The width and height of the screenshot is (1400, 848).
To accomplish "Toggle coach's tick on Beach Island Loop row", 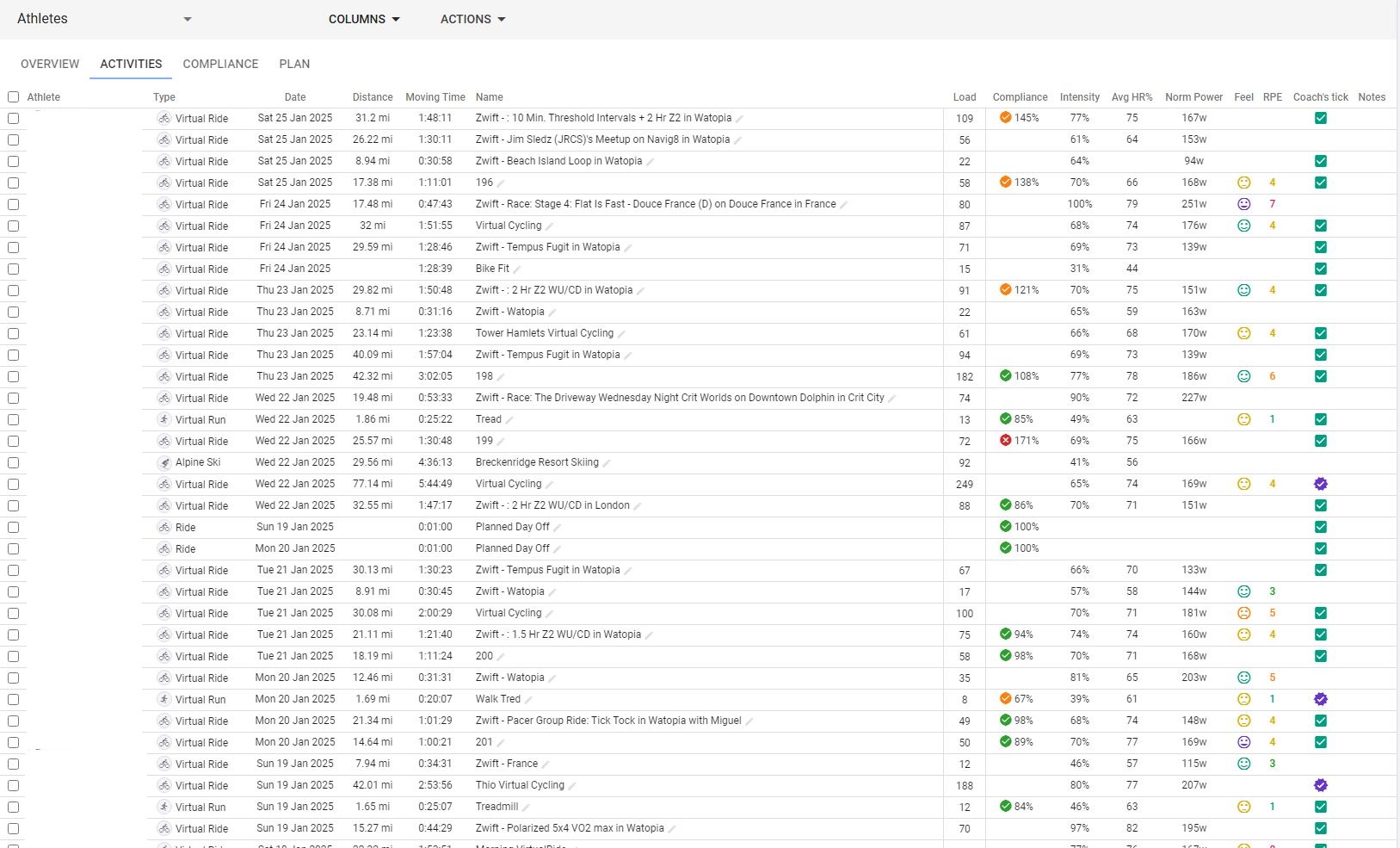I will click(x=1321, y=161).
